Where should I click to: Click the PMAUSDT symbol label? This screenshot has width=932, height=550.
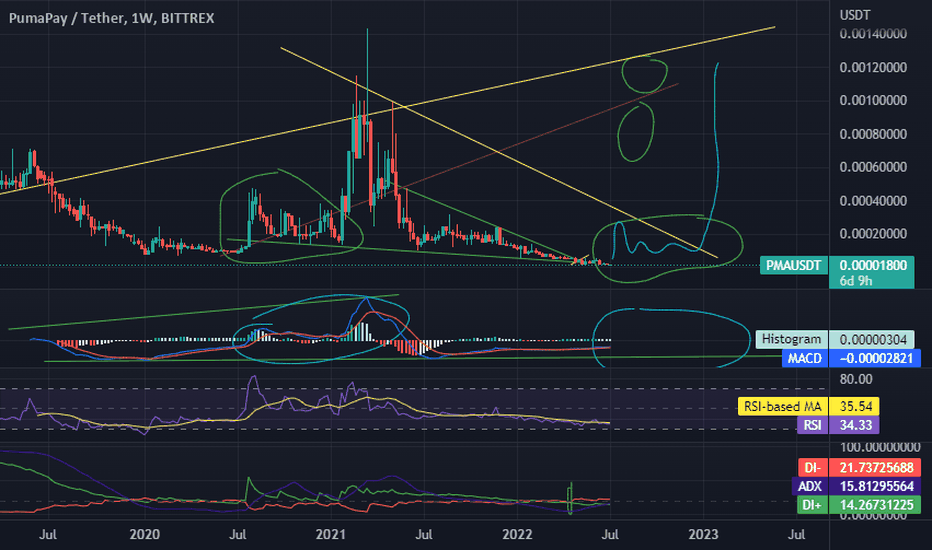(794, 265)
